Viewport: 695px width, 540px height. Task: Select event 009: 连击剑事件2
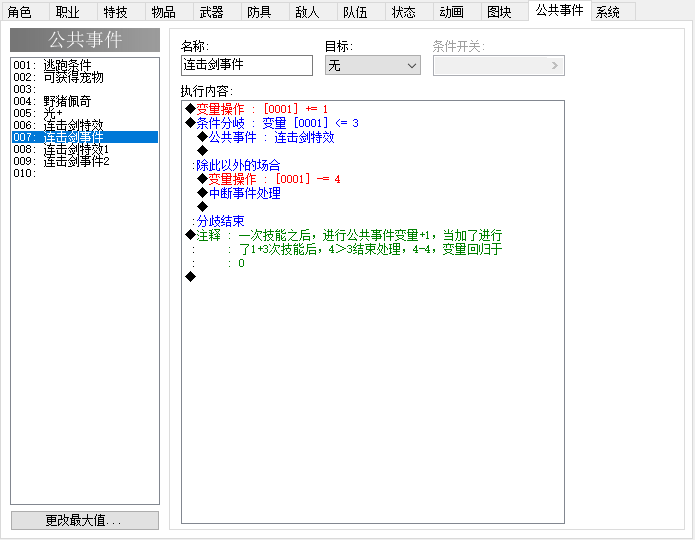click(85, 161)
